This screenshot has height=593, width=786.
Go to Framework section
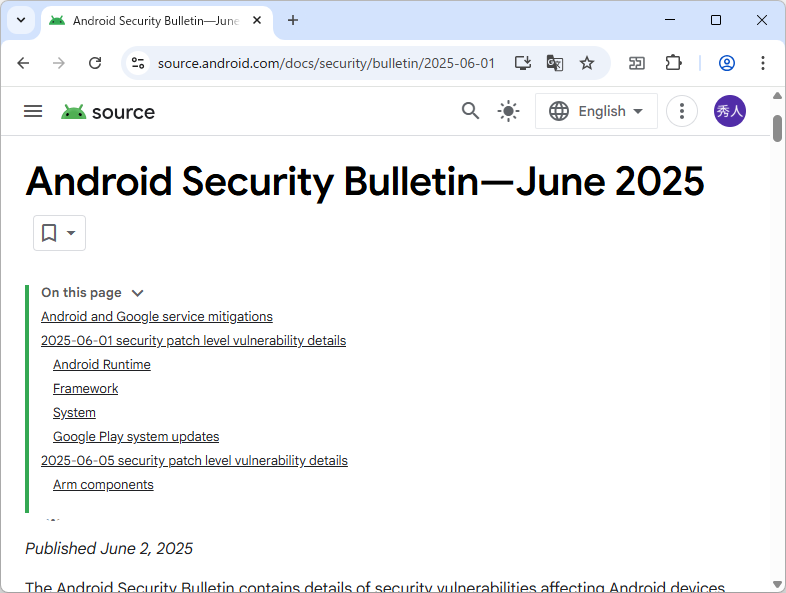pyautogui.click(x=86, y=388)
